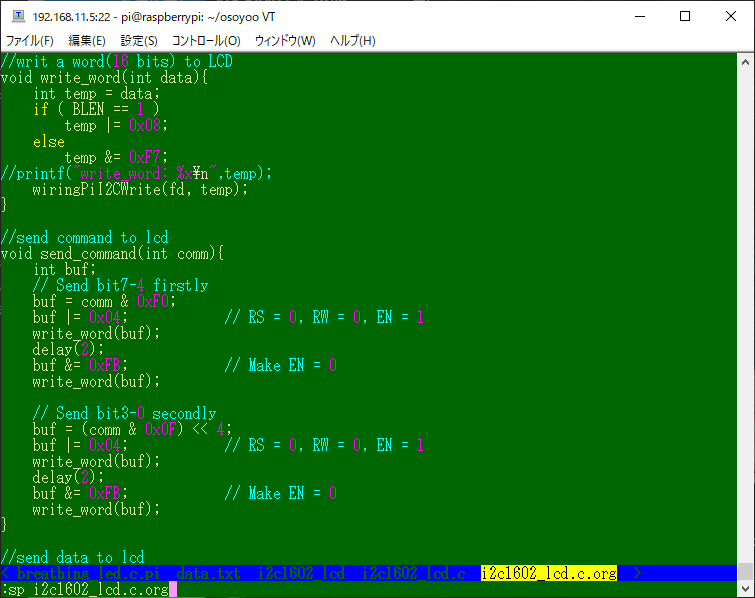Click the Tera Term title bar icon
Viewport: 755px width, 598px height.
coord(18,16)
